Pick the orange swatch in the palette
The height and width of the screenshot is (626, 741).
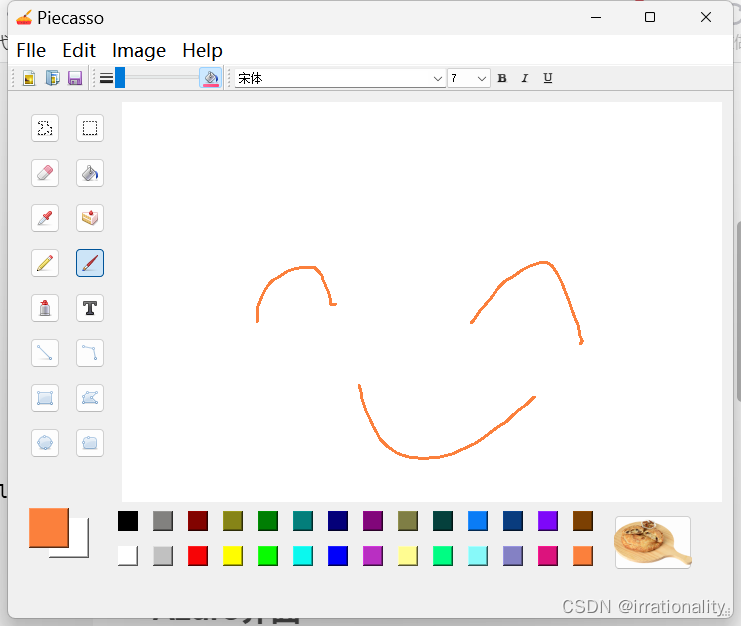(583, 556)
